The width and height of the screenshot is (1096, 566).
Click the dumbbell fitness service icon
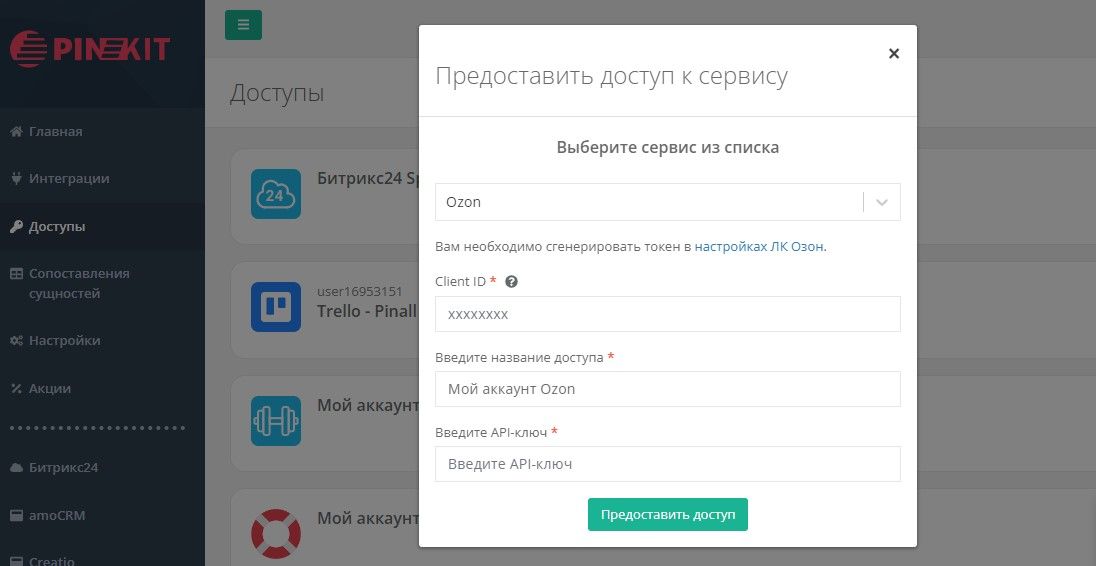(x=275, y=421)
